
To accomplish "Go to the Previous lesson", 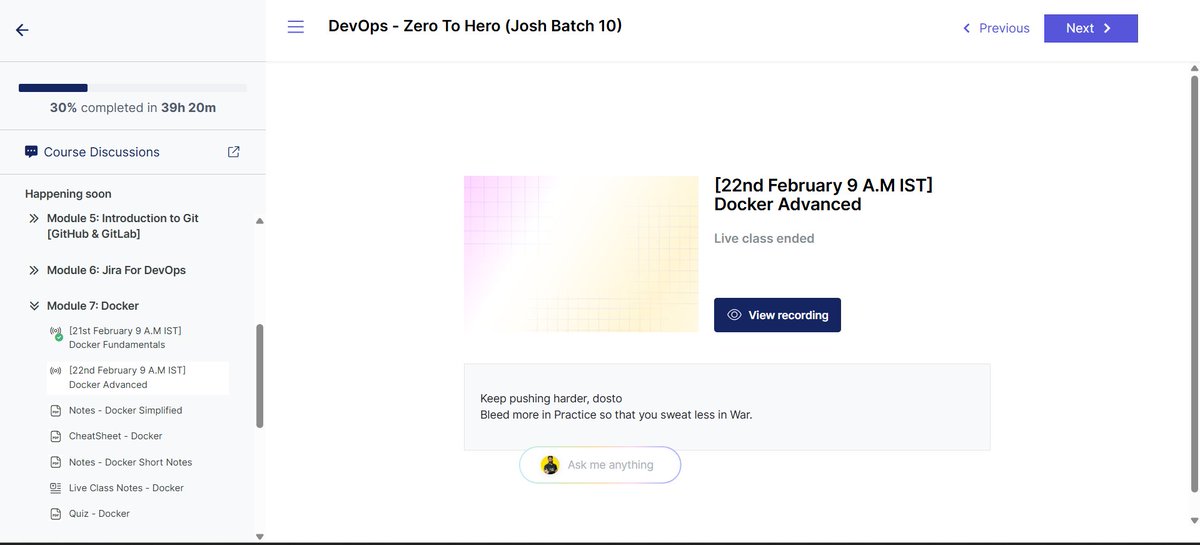I will 995,28.
